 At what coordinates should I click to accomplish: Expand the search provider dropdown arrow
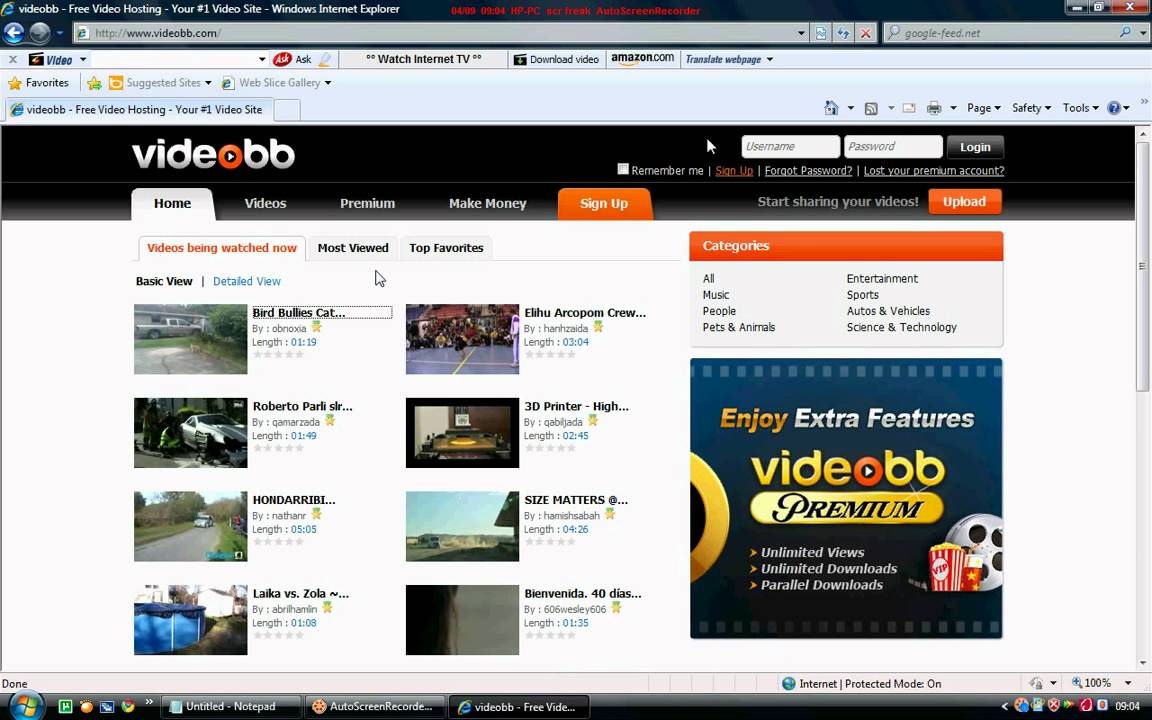point(1142,33)
